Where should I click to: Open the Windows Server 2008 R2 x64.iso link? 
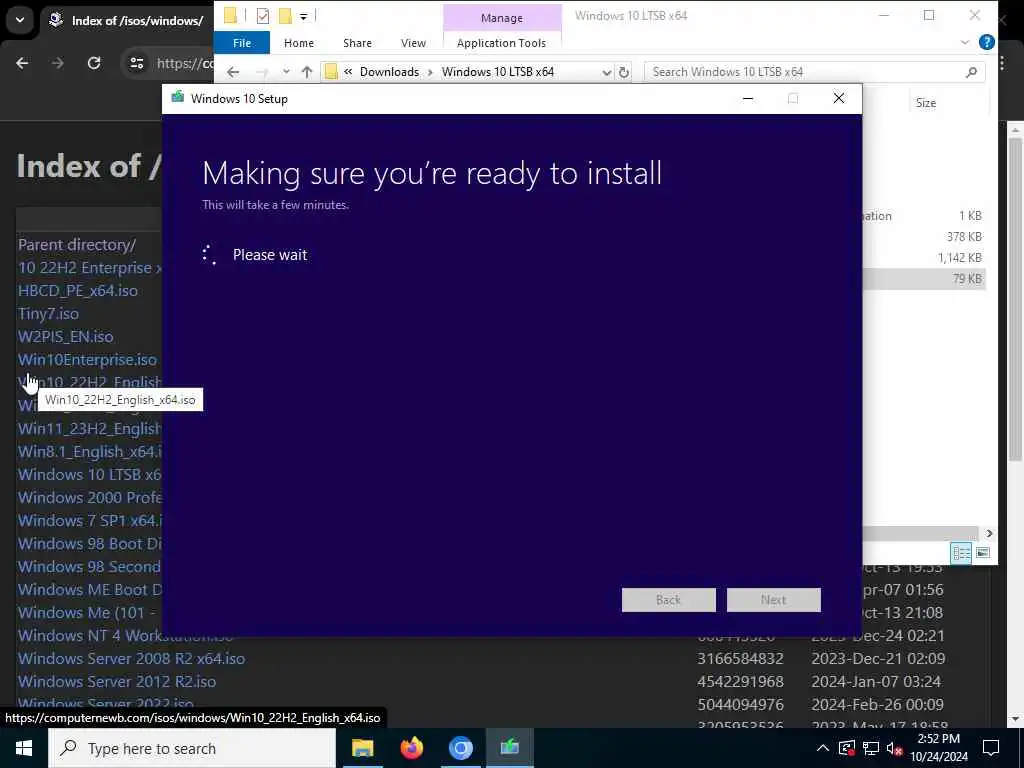131,658
